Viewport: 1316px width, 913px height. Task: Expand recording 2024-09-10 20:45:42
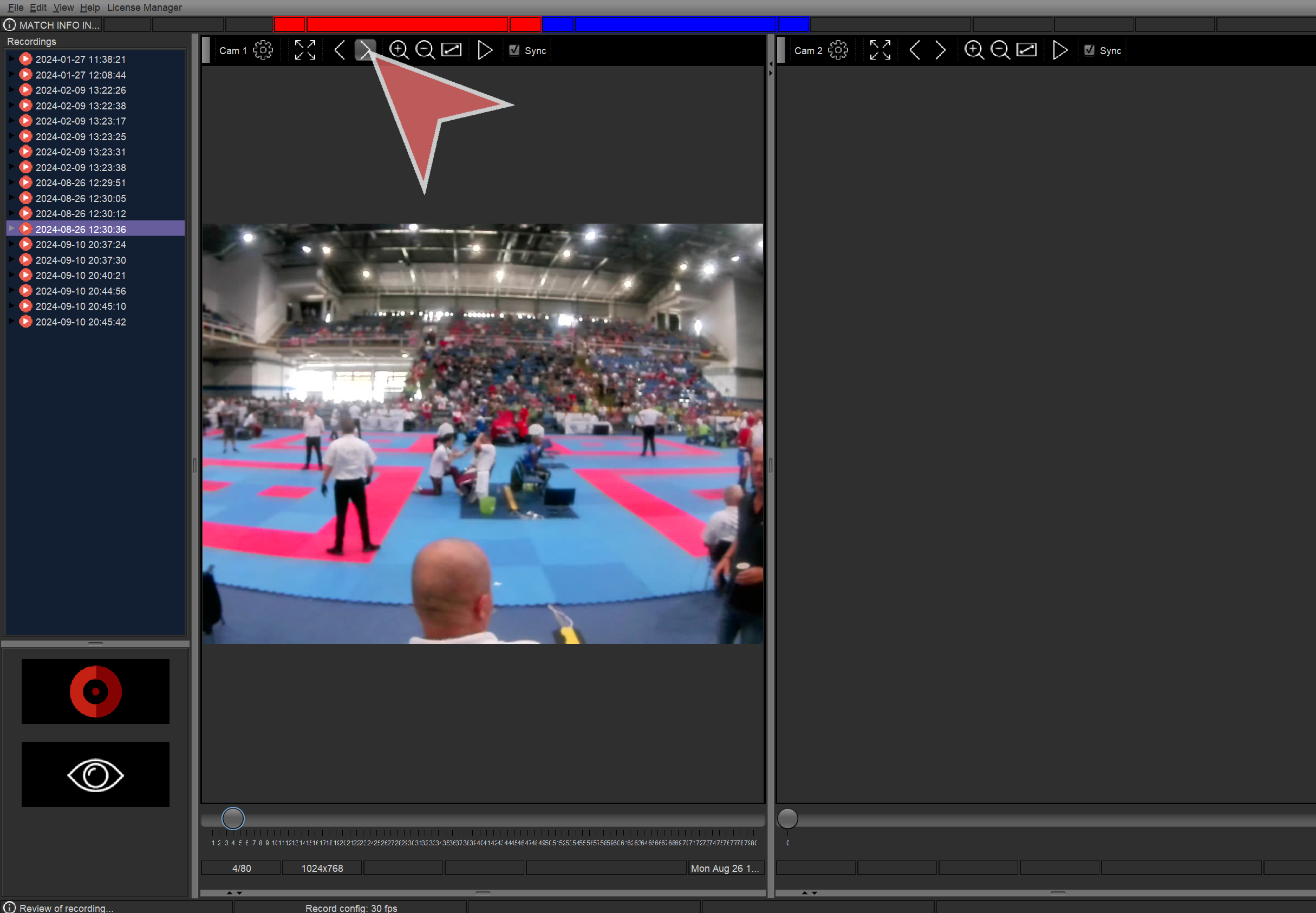pos(11,322)
